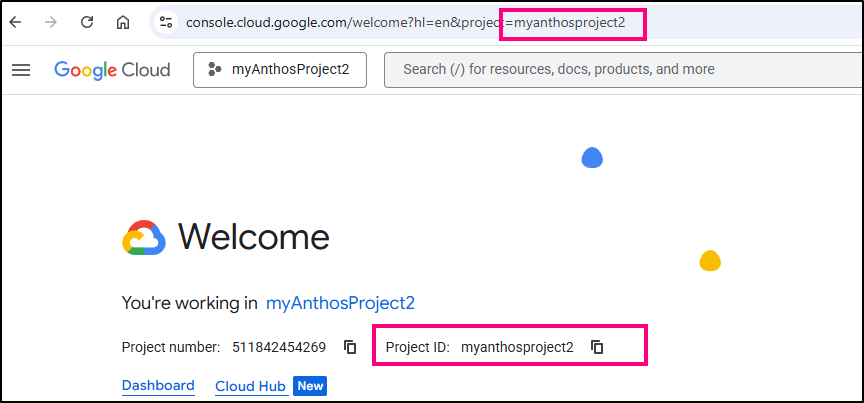This screenshot has width=864, height=403.
Task: Click the browser forward arrow
Action: point(51,22)
